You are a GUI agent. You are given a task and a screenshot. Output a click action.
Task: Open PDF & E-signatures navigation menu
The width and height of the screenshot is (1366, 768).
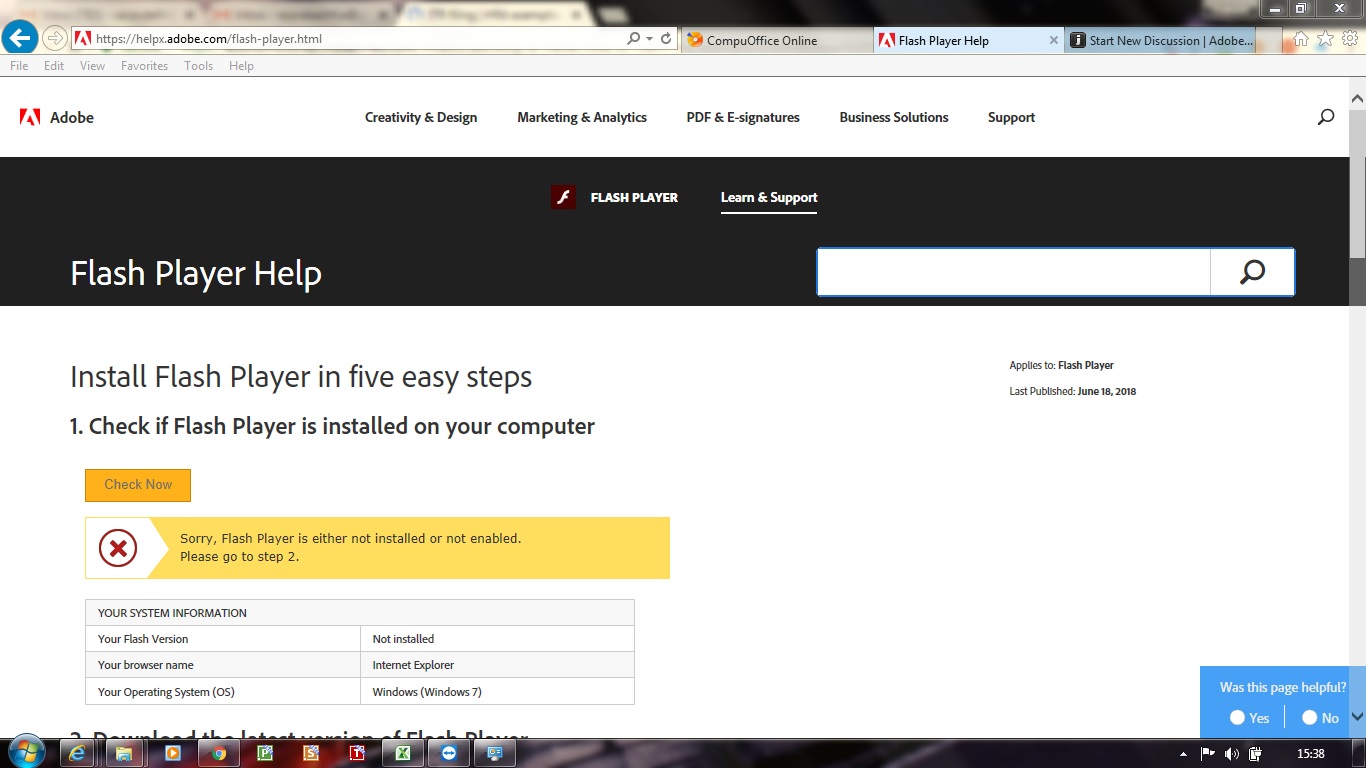tap(743, 117)
